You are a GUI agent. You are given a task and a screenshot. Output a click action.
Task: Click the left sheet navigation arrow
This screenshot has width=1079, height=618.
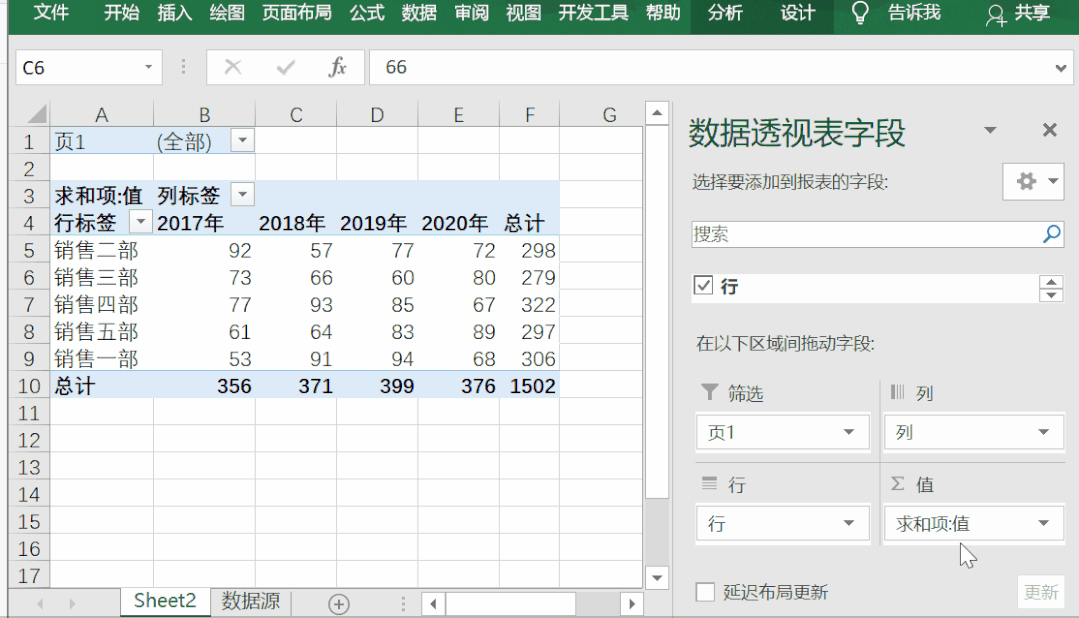pos(40,604)
